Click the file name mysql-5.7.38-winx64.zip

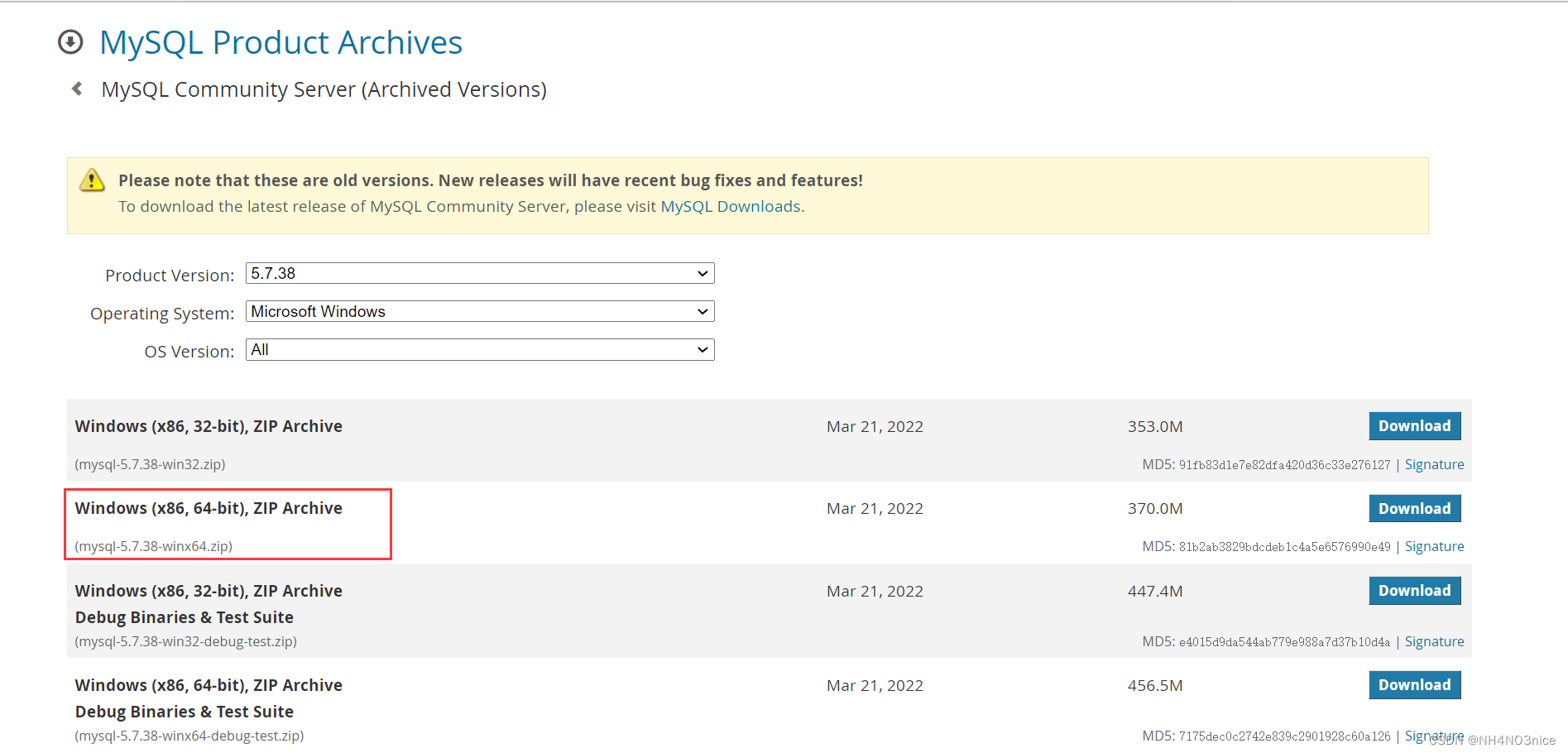click(x=153, y=546)
